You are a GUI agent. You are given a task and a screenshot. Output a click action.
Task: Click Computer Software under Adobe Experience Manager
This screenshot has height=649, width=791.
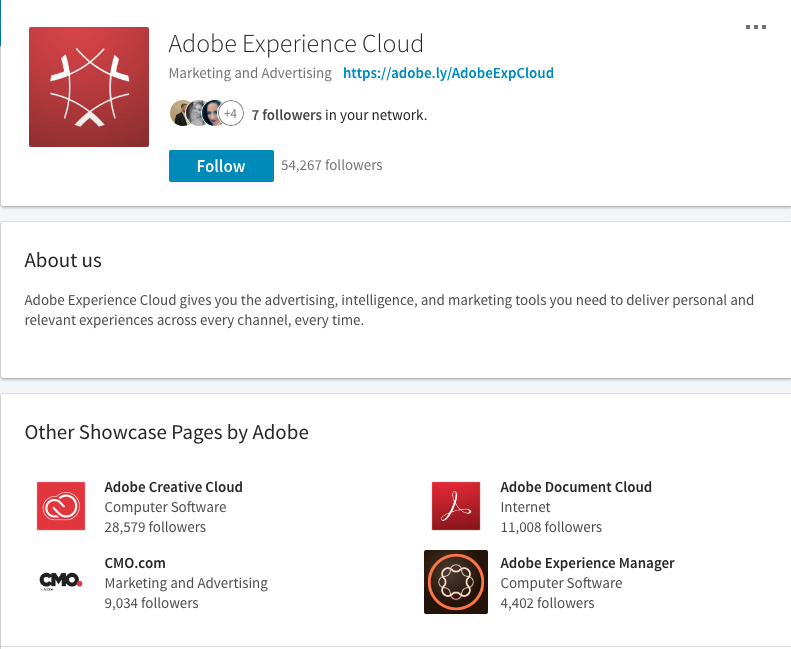(x=561, y=583)
